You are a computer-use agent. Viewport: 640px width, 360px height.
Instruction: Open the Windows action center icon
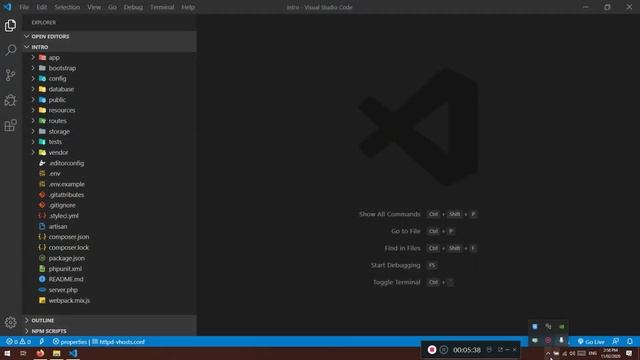[x=629, y=353]
